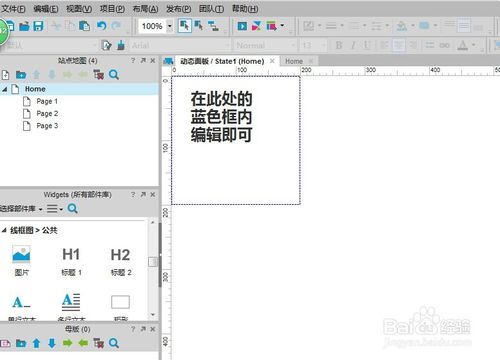Click the paste clipboard icon
The width and height of the screenshot is (500, 360).
pyautogui.click(x=84, y=26)
